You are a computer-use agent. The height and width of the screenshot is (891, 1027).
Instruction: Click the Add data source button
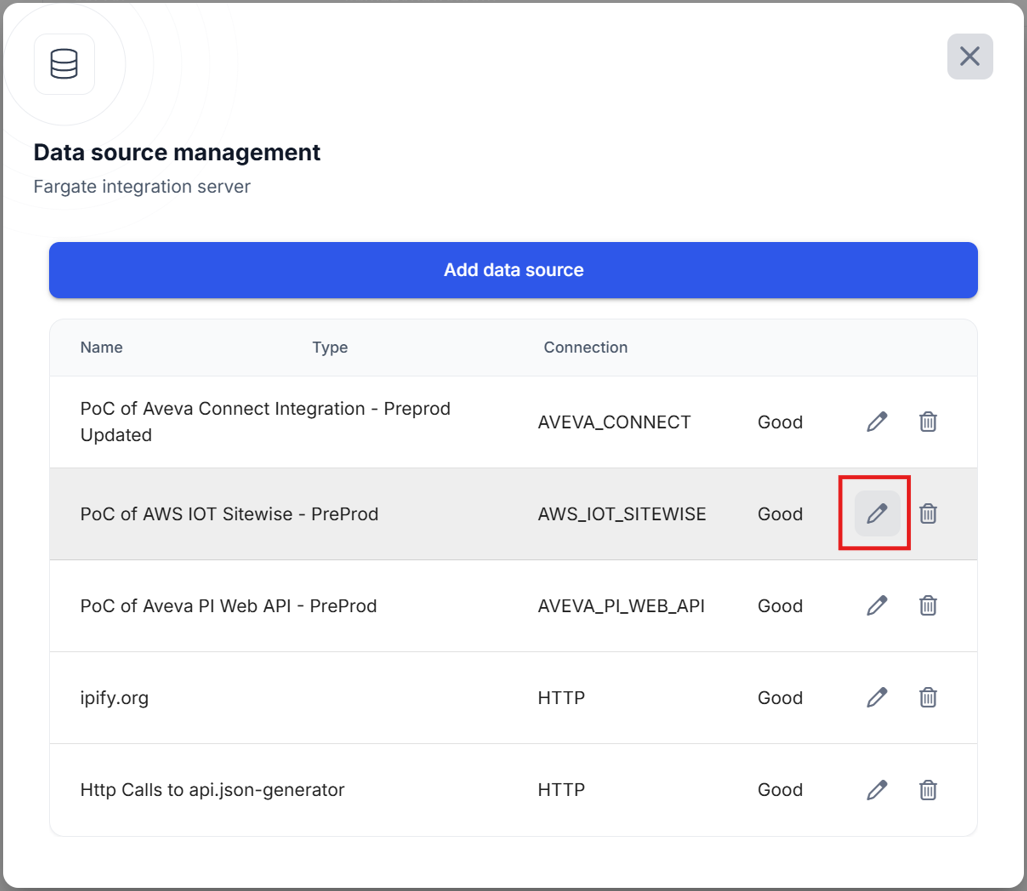513,270
